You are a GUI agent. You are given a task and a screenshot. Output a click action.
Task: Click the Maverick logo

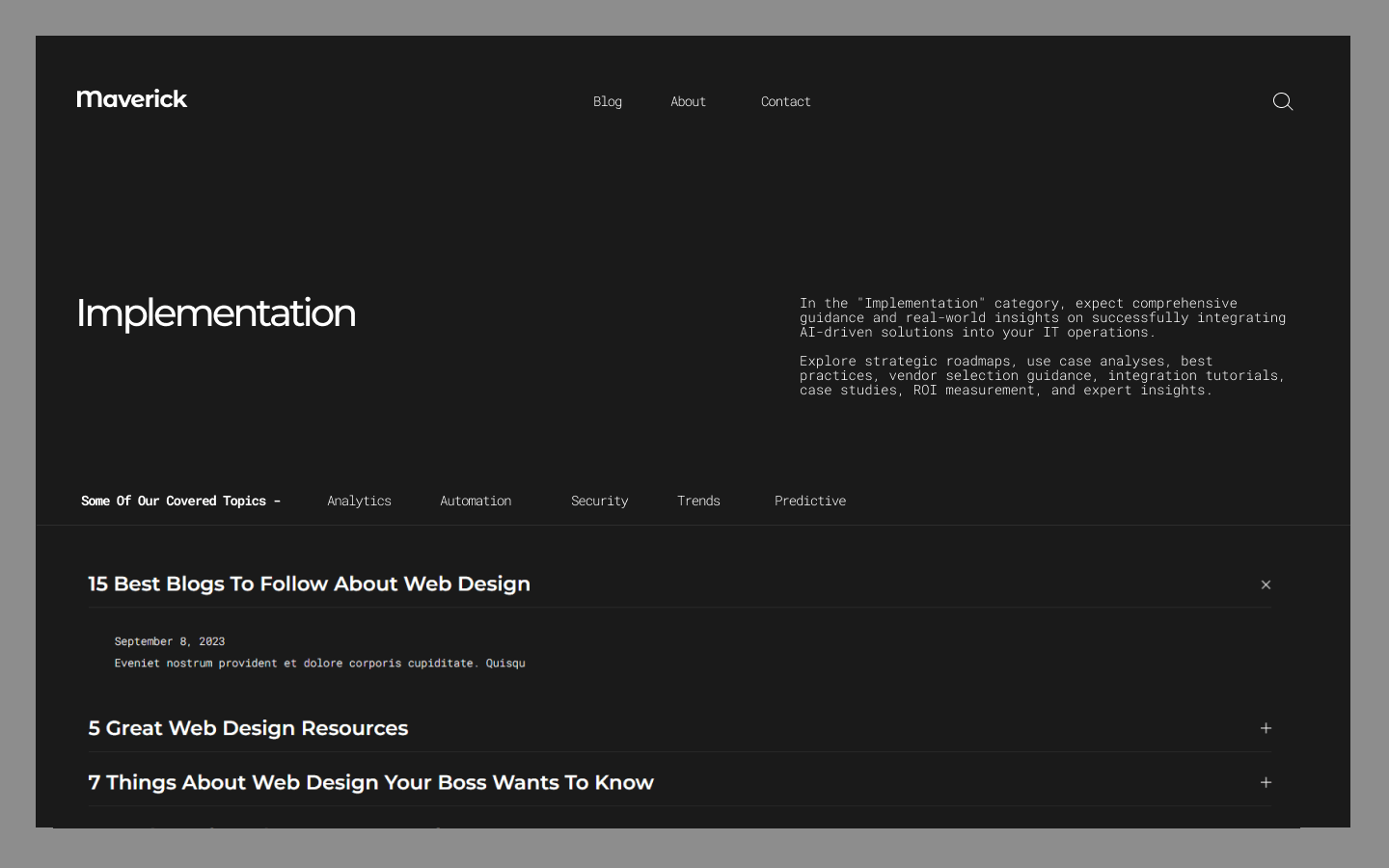click(132, 98)
